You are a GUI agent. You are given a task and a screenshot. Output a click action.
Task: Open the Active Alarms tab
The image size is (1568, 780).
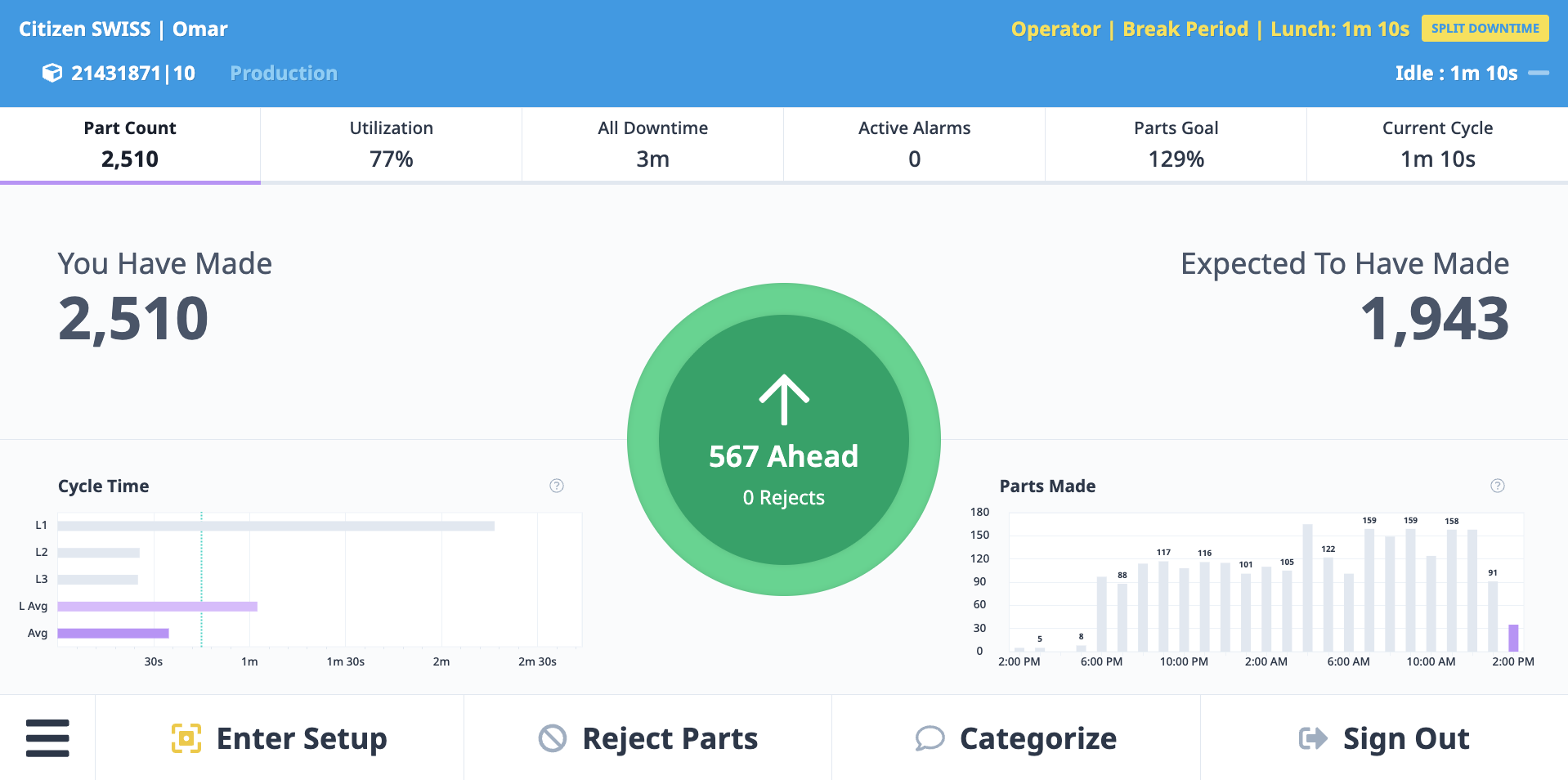click(x=913, y=144)
